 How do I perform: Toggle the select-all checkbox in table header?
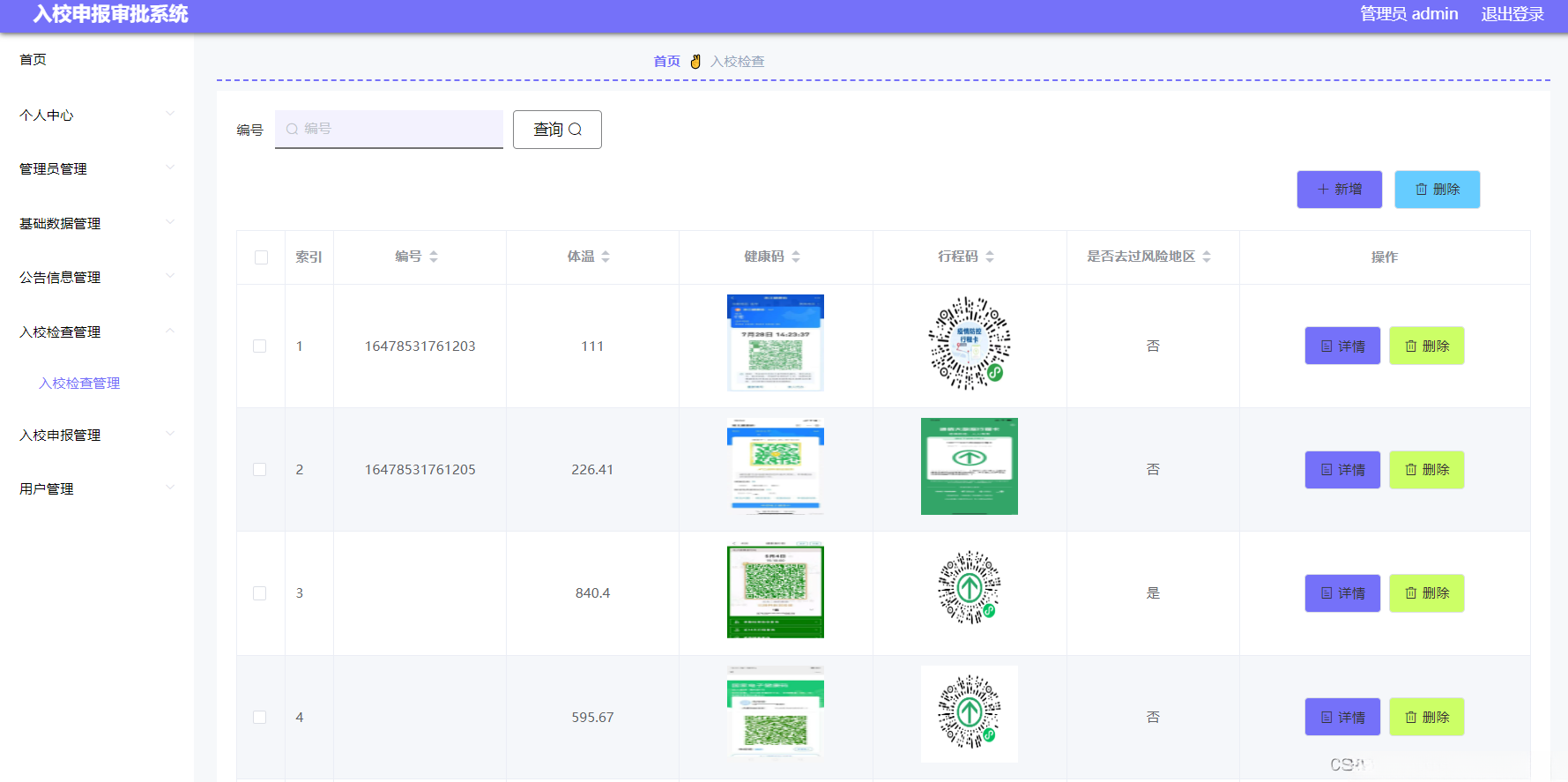tap(261, 257)
